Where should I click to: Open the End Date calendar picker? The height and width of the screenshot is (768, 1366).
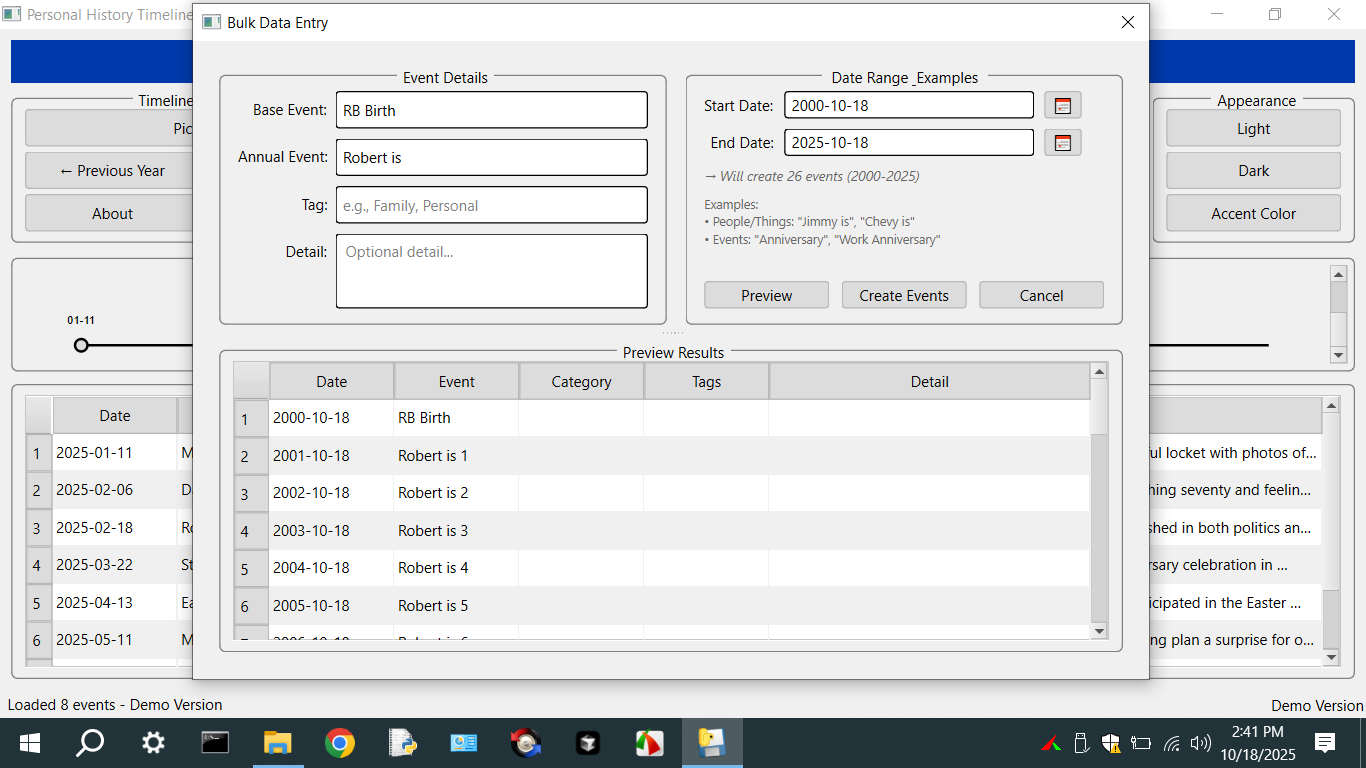click(x=1062, y=143)
